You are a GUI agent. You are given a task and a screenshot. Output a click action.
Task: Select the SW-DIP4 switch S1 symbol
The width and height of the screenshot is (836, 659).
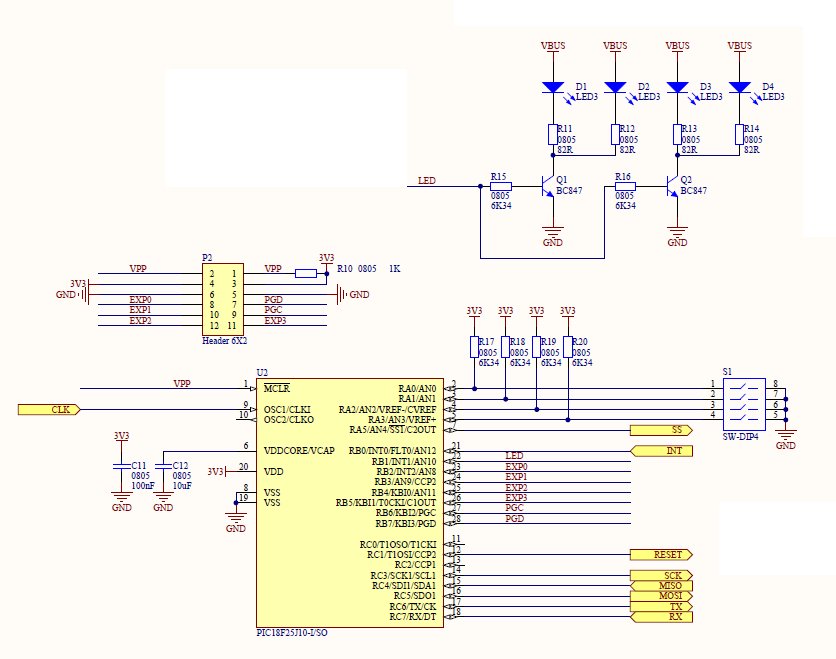(744, 405)
